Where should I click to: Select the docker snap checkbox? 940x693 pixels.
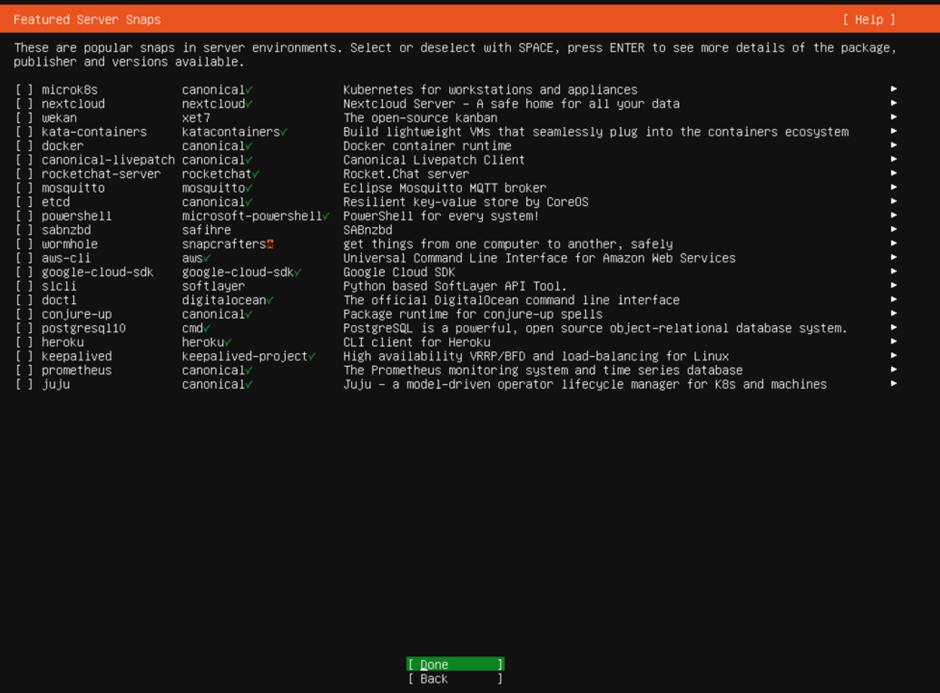tap(25, 146)
